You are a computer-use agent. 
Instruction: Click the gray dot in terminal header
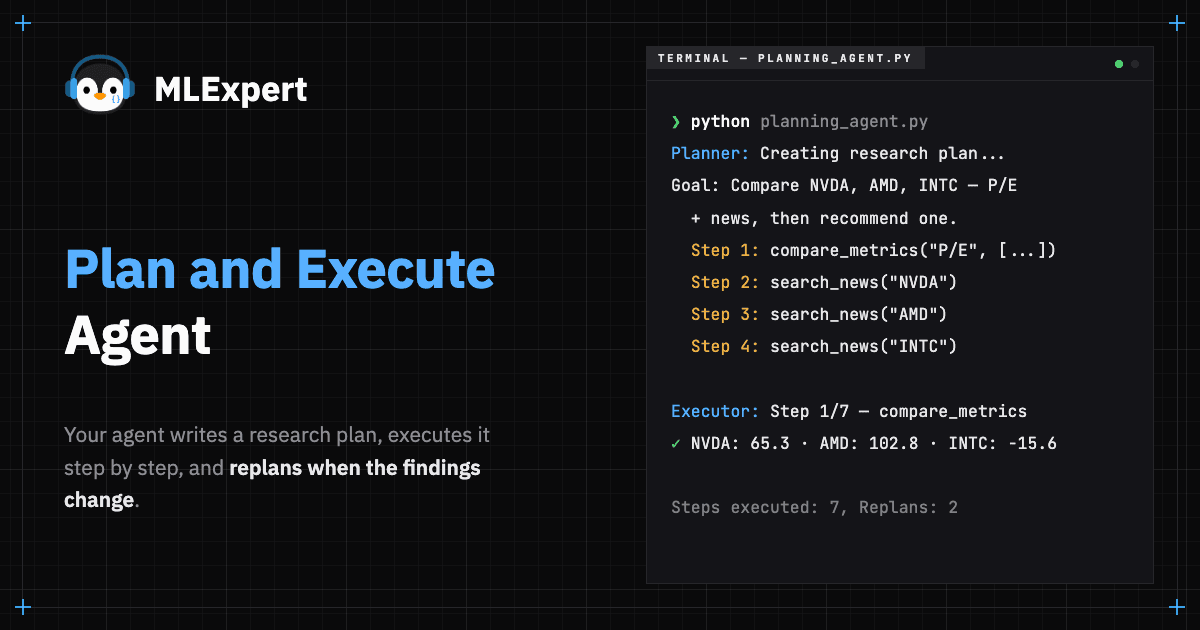pyautogui.click(x=1135, y=64)
